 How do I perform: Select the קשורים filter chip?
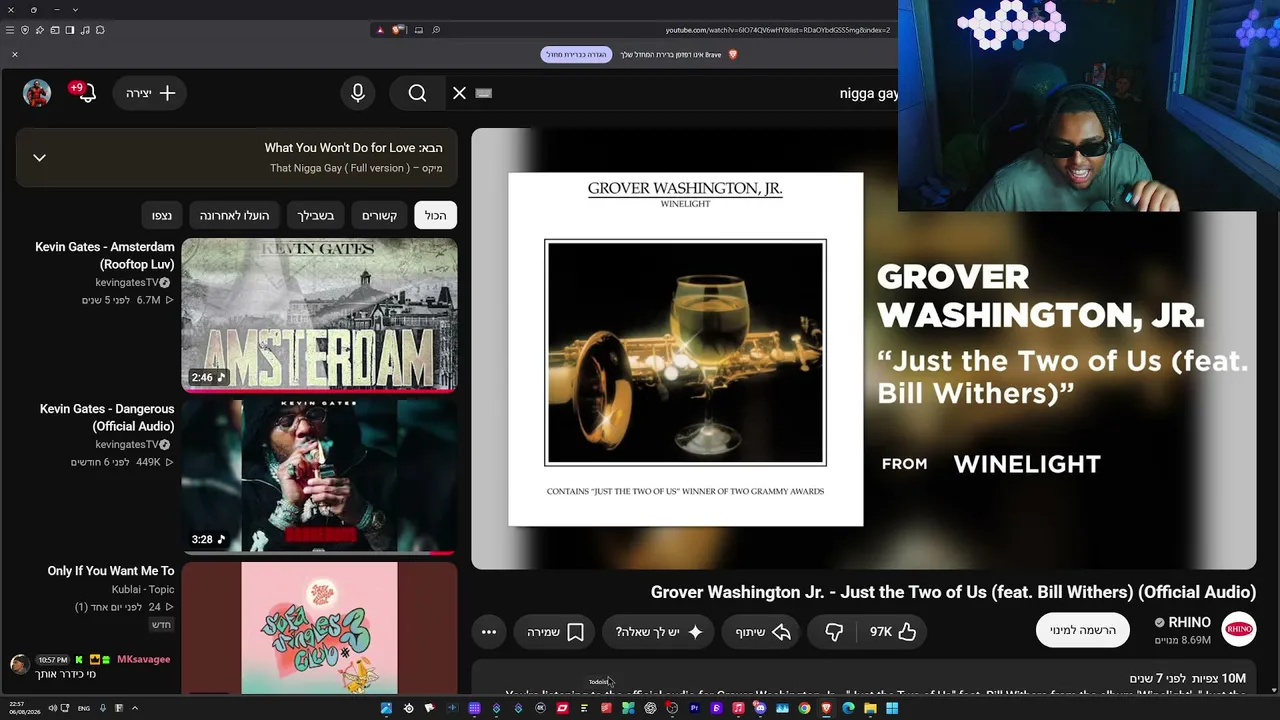tap(379, 215)
